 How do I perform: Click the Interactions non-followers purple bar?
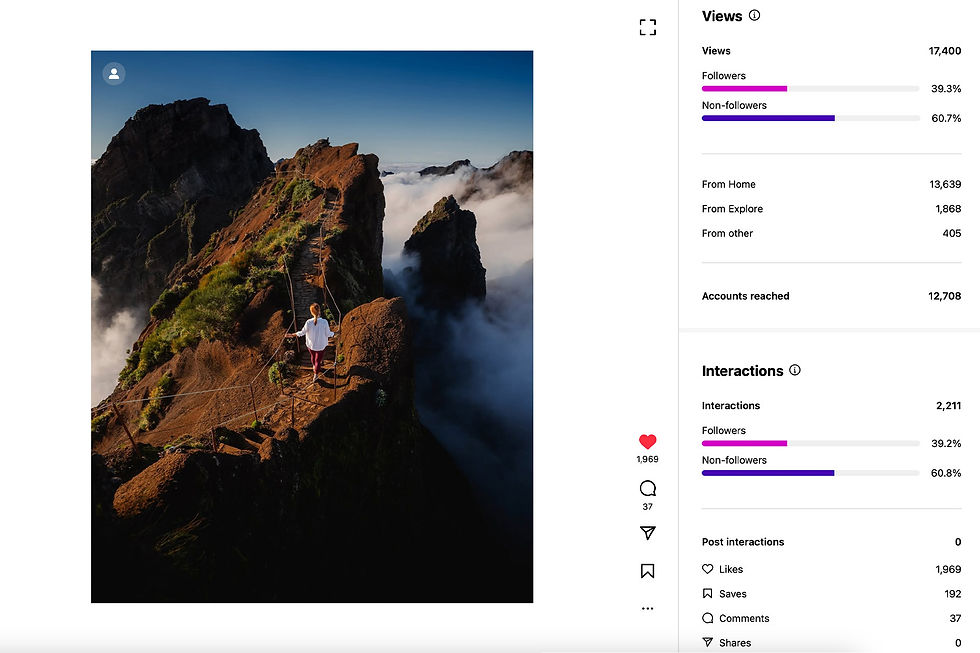coord(768,473)
